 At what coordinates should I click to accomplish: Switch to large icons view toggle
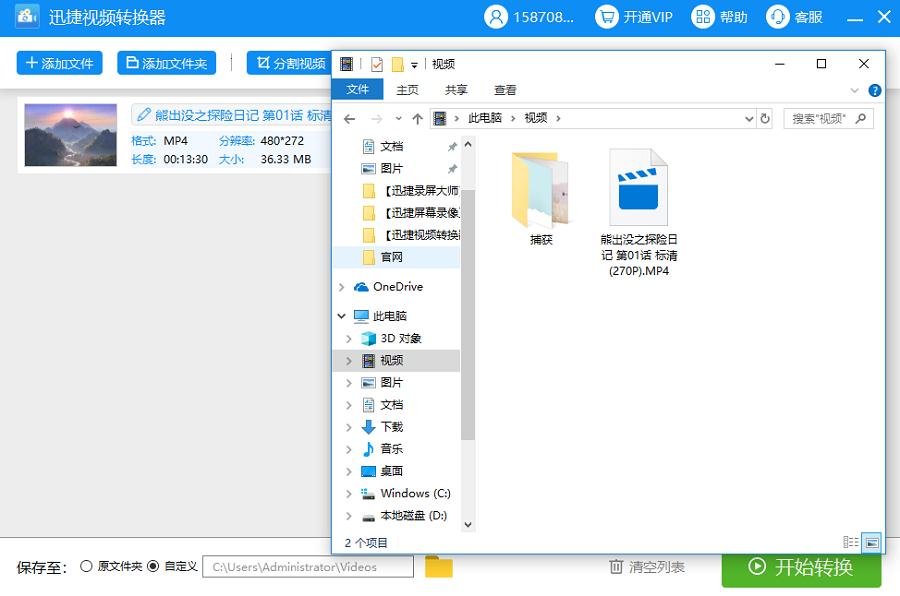[x=872, y=542]
